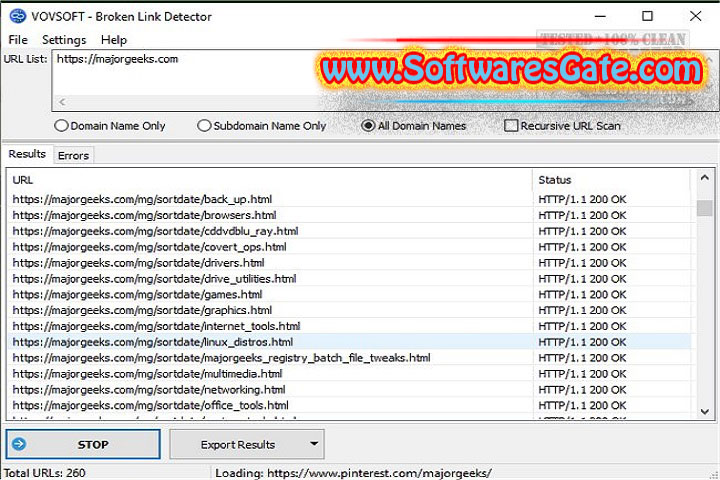Click Total URLs: 260 in status bar
Viewport: 720px width, 480px height.
pyautogui.click(x=45, y=473)
